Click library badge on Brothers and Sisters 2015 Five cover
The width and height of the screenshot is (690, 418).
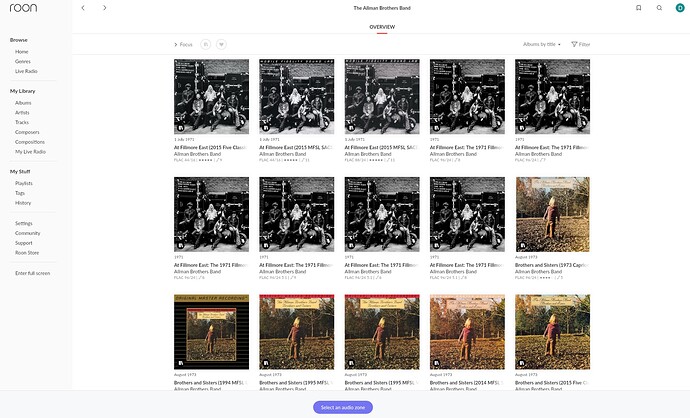click(522, 363)
